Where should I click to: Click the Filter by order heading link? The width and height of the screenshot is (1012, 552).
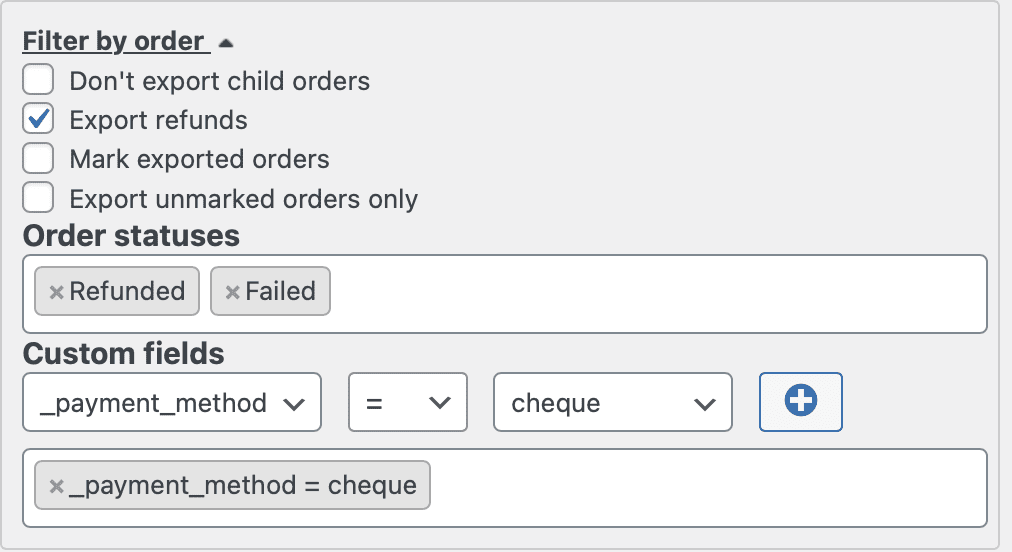(113, 42)
